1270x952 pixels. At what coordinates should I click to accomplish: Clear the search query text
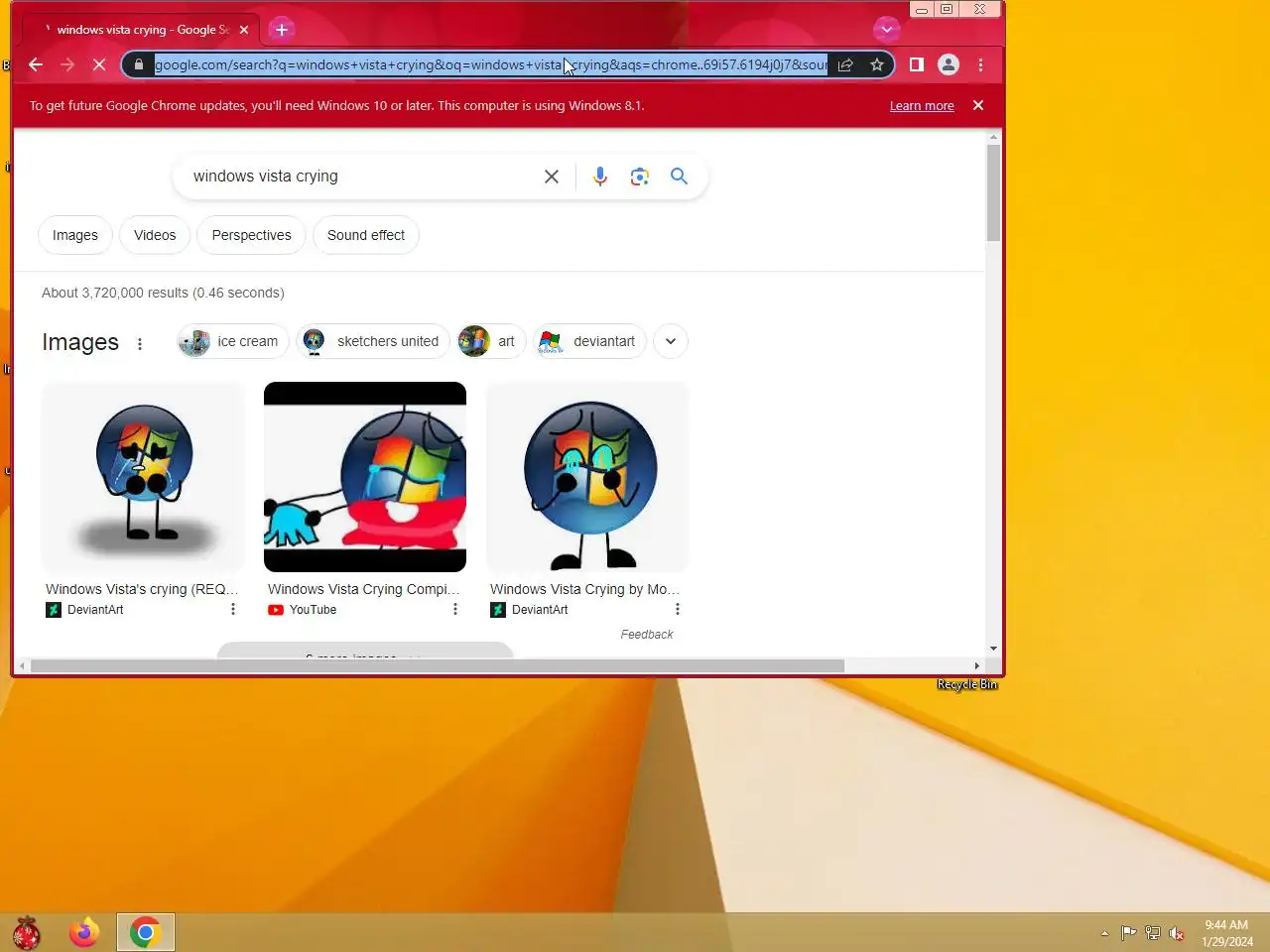point(552,177)
